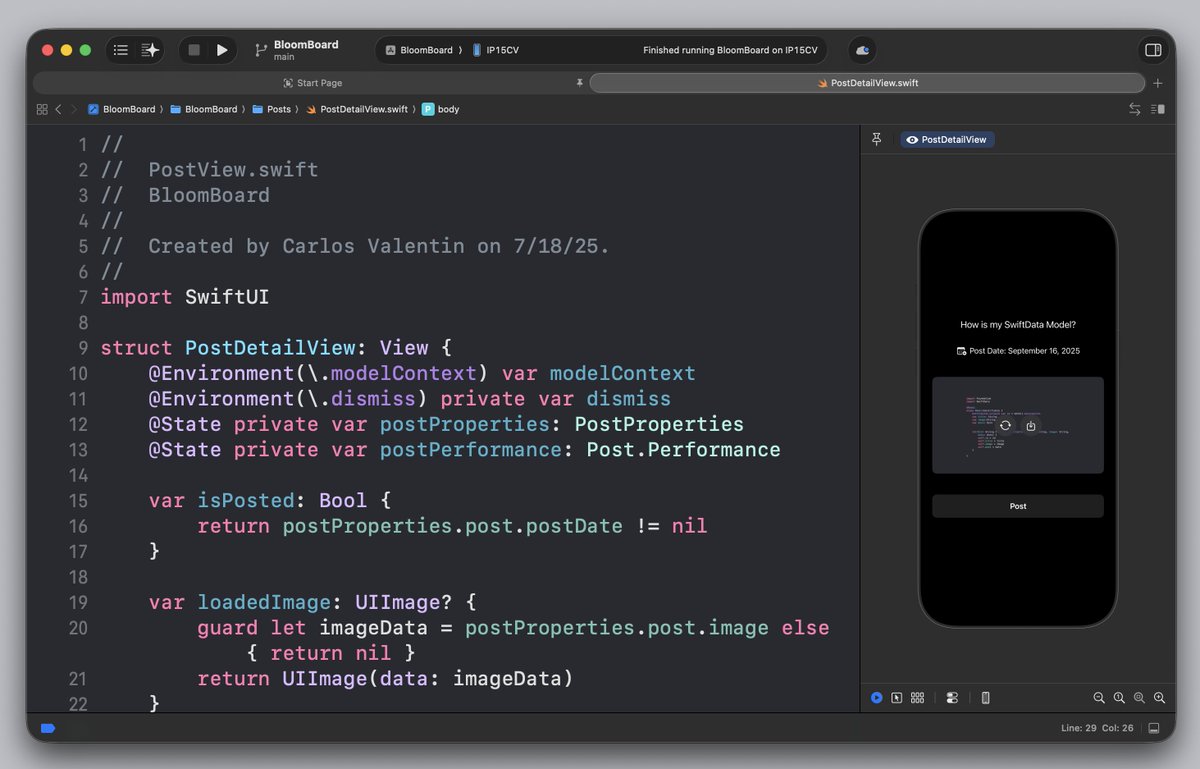This screenshot has height=769, width=1200.
Task: Open the editor options lines icon
Action: (1158, 109)
